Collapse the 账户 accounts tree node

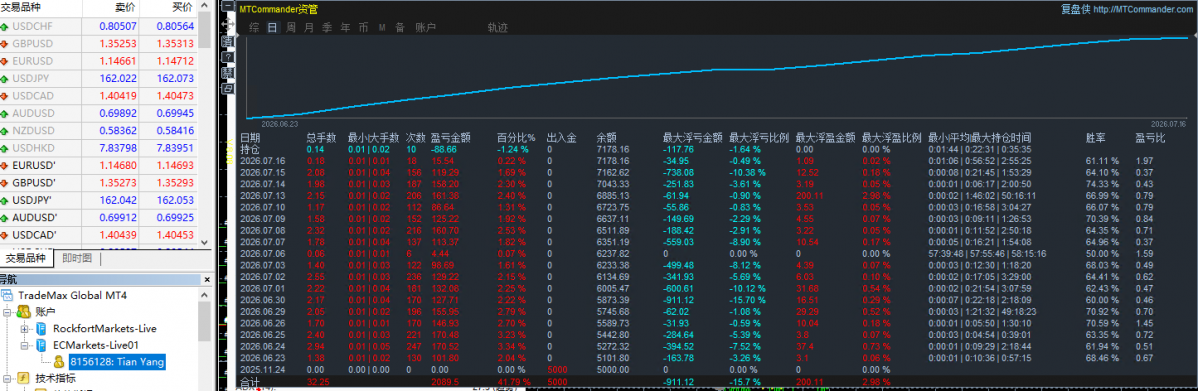pyautogui.click(x=8, y=312)
